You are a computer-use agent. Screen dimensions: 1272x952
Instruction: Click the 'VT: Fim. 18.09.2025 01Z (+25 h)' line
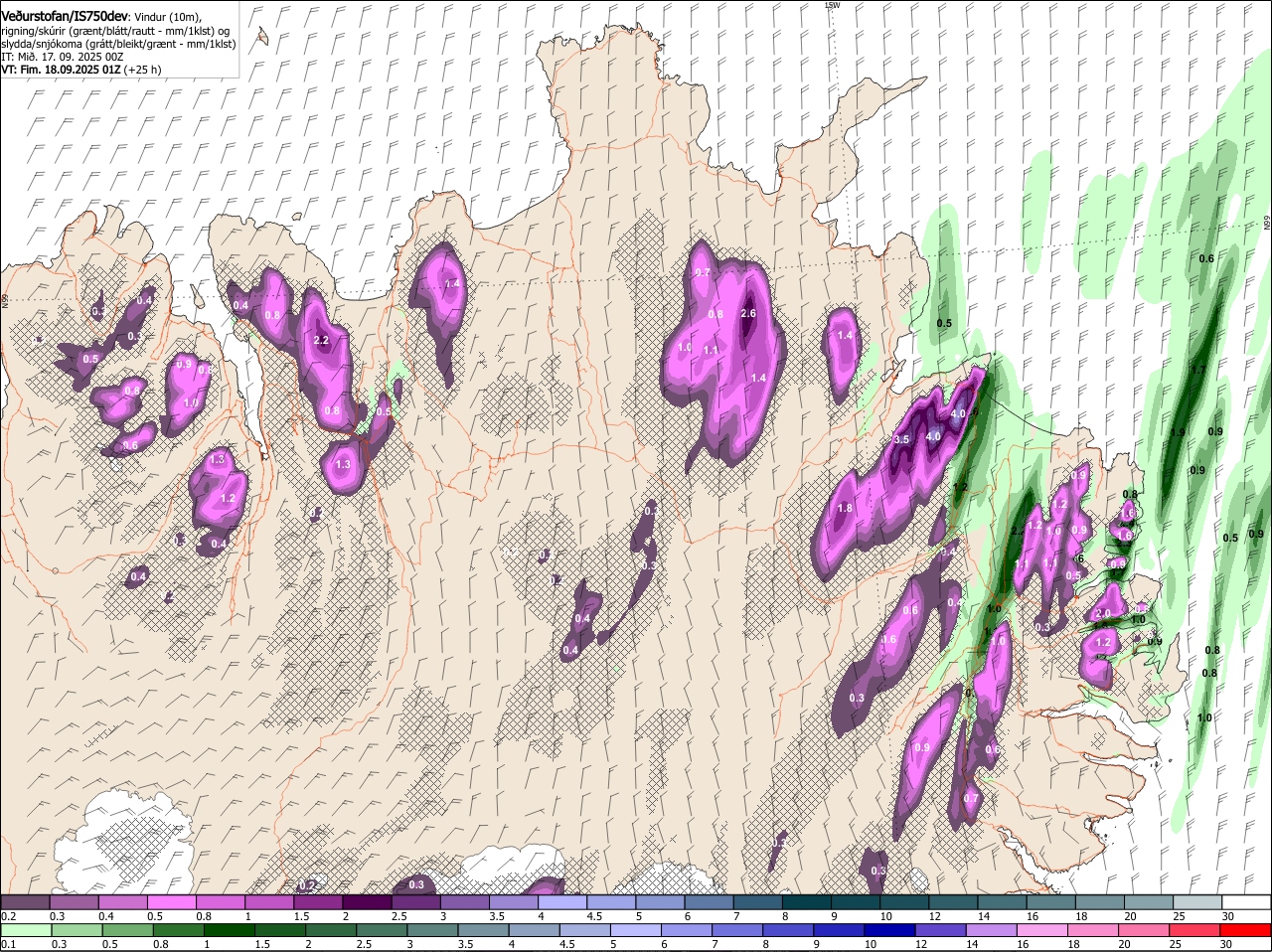81,70
